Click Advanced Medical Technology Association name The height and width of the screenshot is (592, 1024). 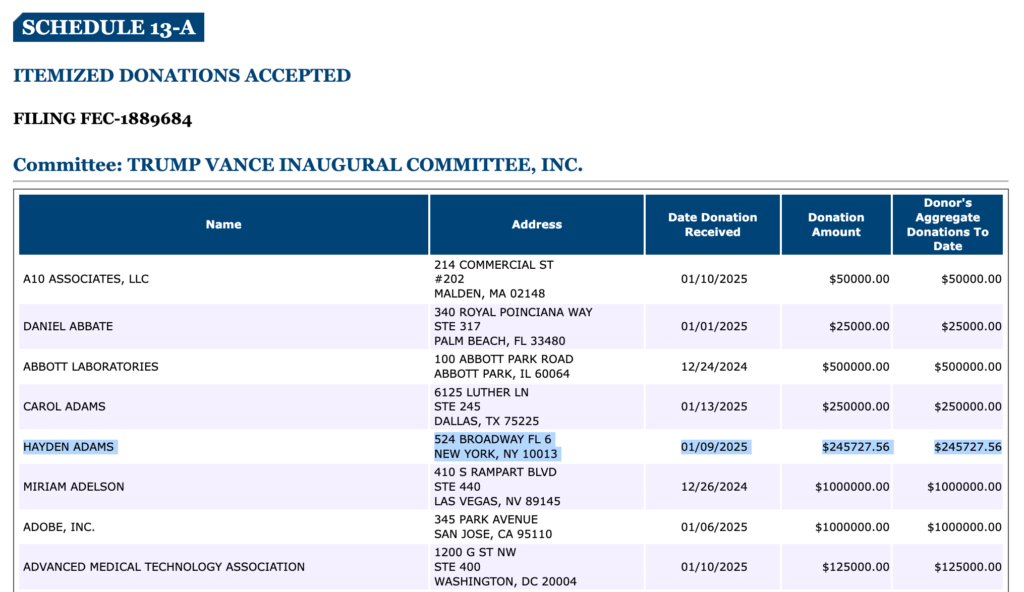coord(164,566)
